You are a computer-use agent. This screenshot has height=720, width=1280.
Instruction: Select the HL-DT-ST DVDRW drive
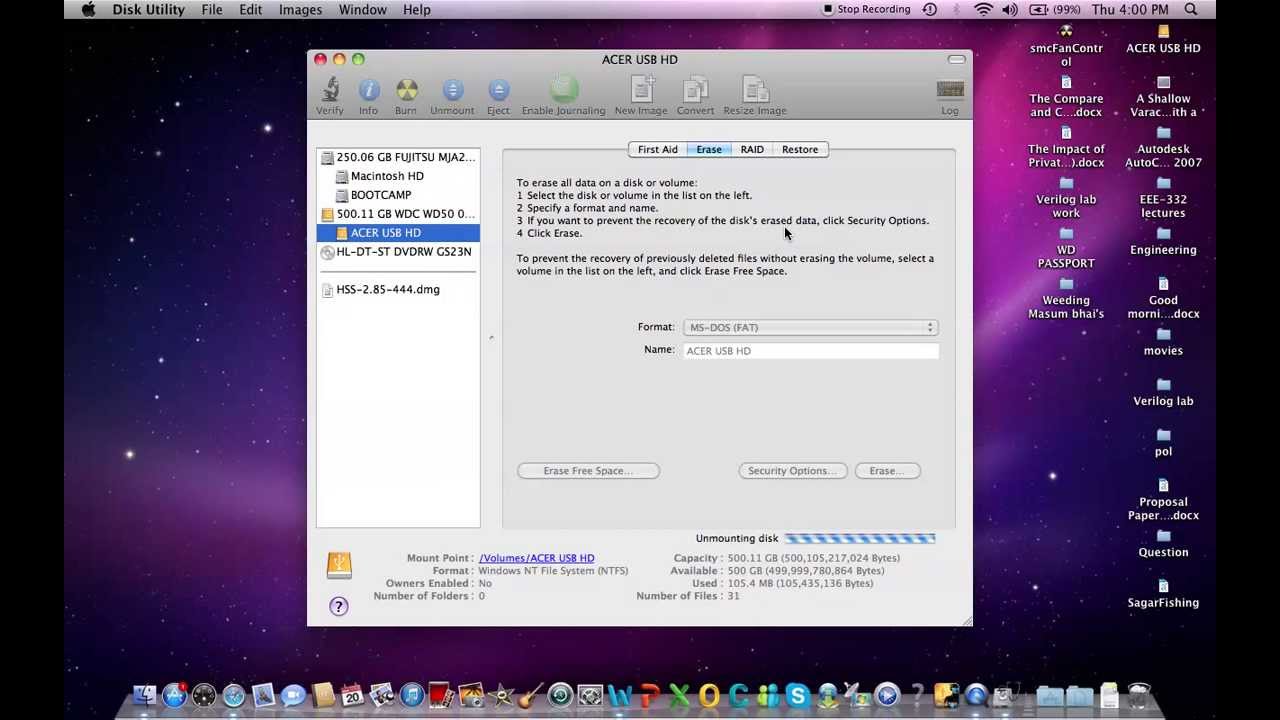[398, 252]
